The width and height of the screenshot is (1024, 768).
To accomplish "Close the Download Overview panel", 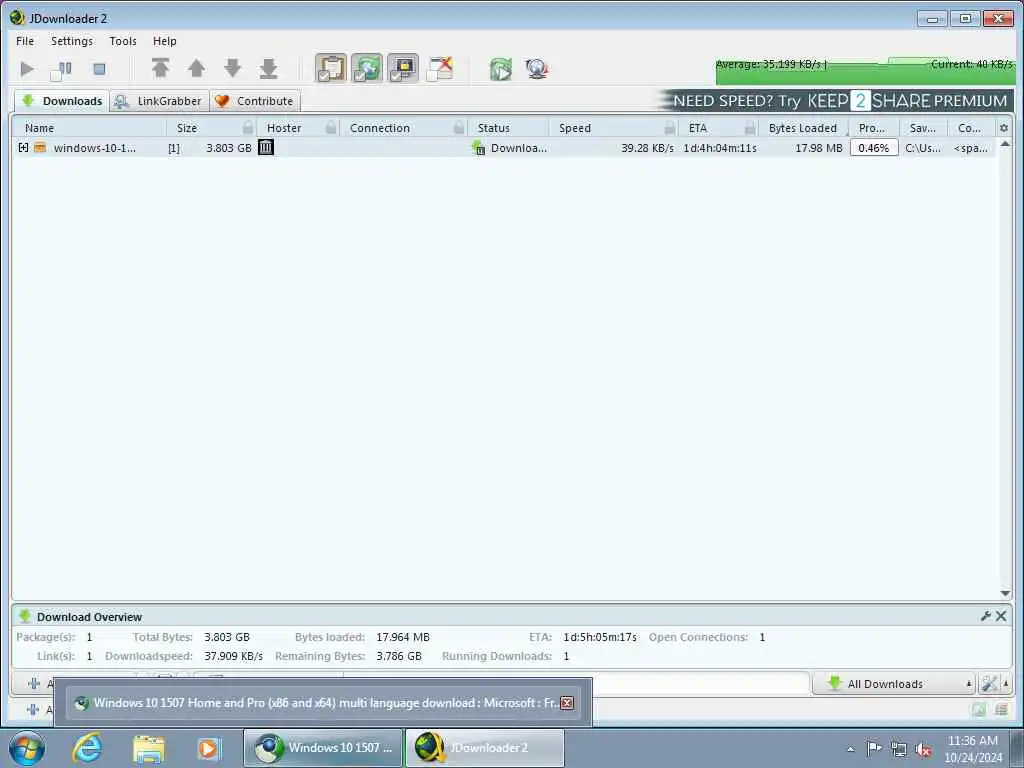I will click(1001, 616).
